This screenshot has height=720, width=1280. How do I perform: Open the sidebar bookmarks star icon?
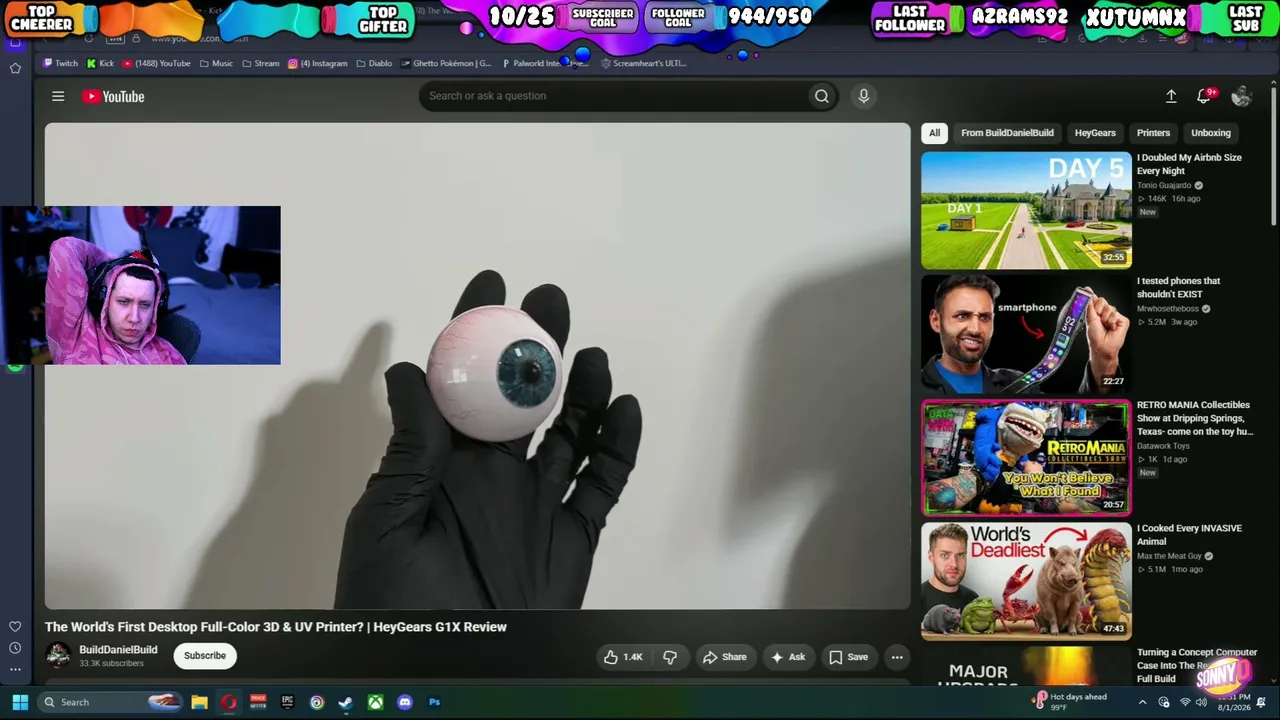click(15, 68)
